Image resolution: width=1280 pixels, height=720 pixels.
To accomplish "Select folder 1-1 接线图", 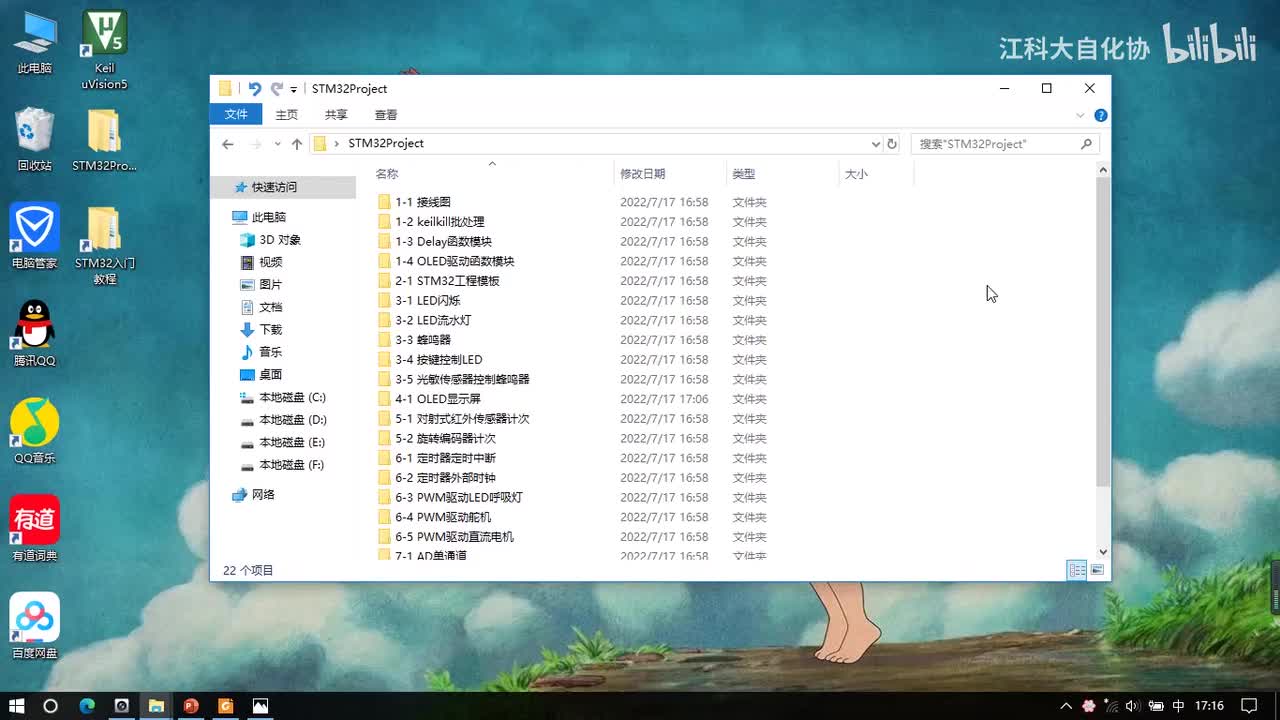I will tap(414, 202).
